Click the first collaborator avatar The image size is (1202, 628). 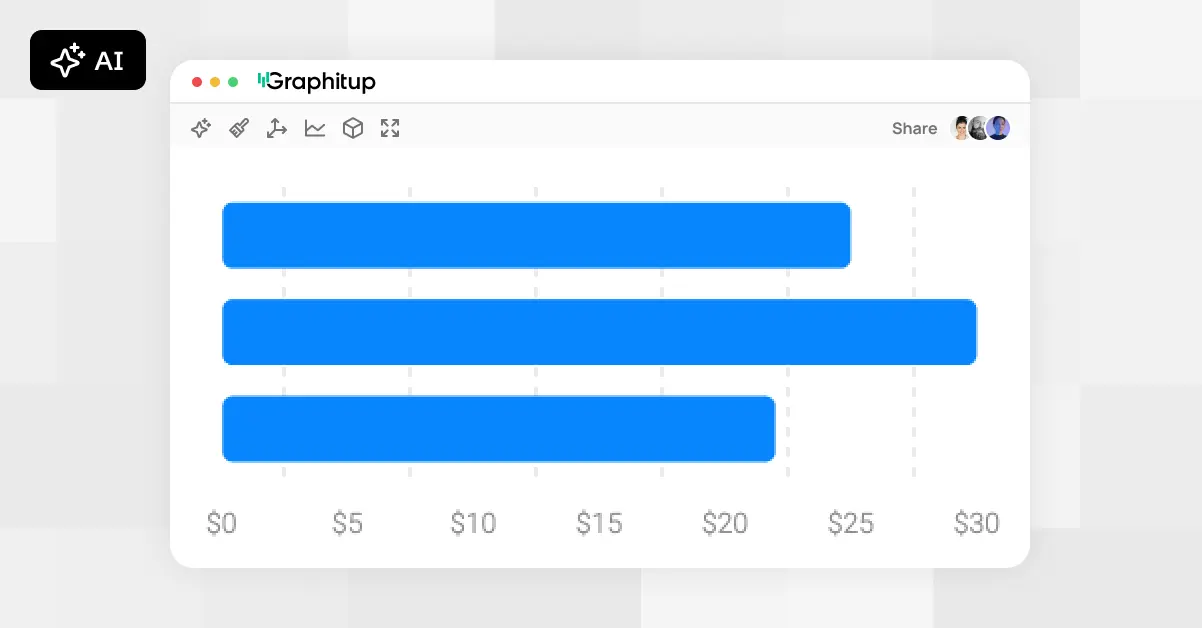point(961,128)
